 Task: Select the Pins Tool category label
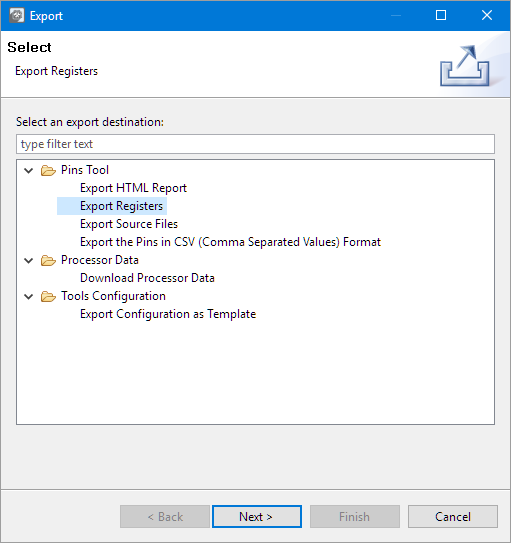tap(85, 170)
